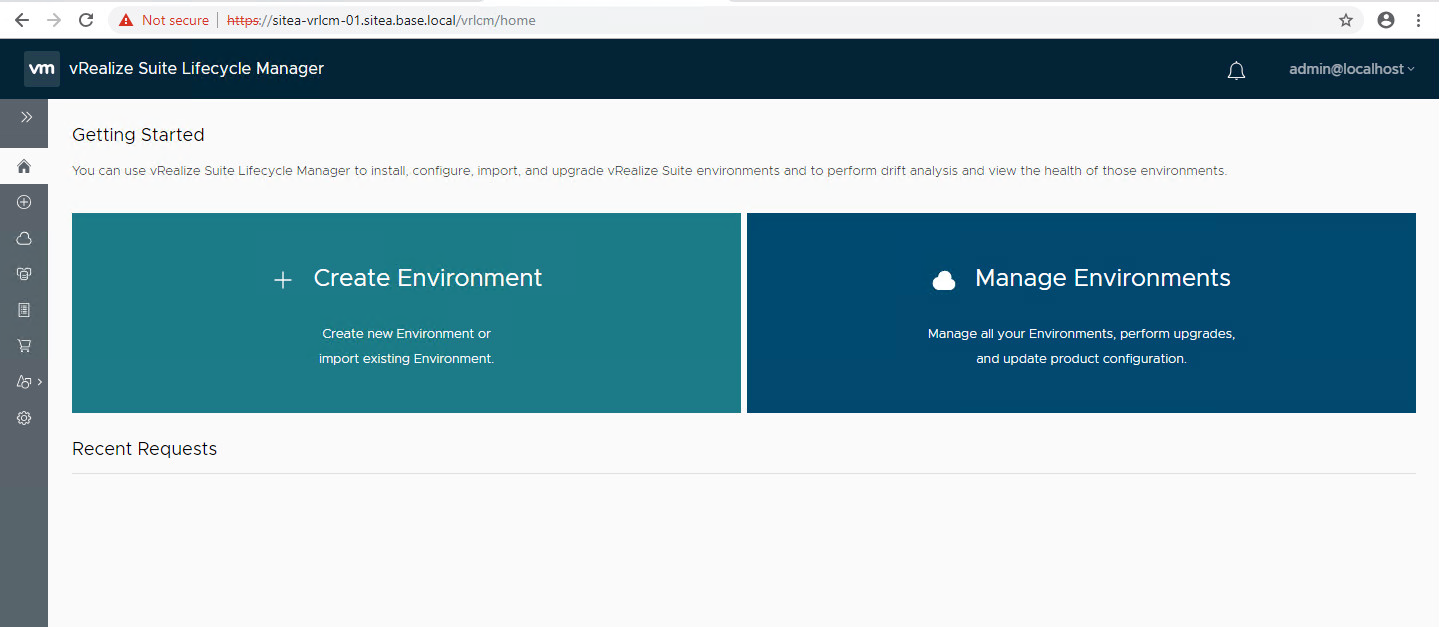The image size is (1439, 627).
Task: Click the browser address bar URL
Action: pyautogui.click(x=400, y=20)
